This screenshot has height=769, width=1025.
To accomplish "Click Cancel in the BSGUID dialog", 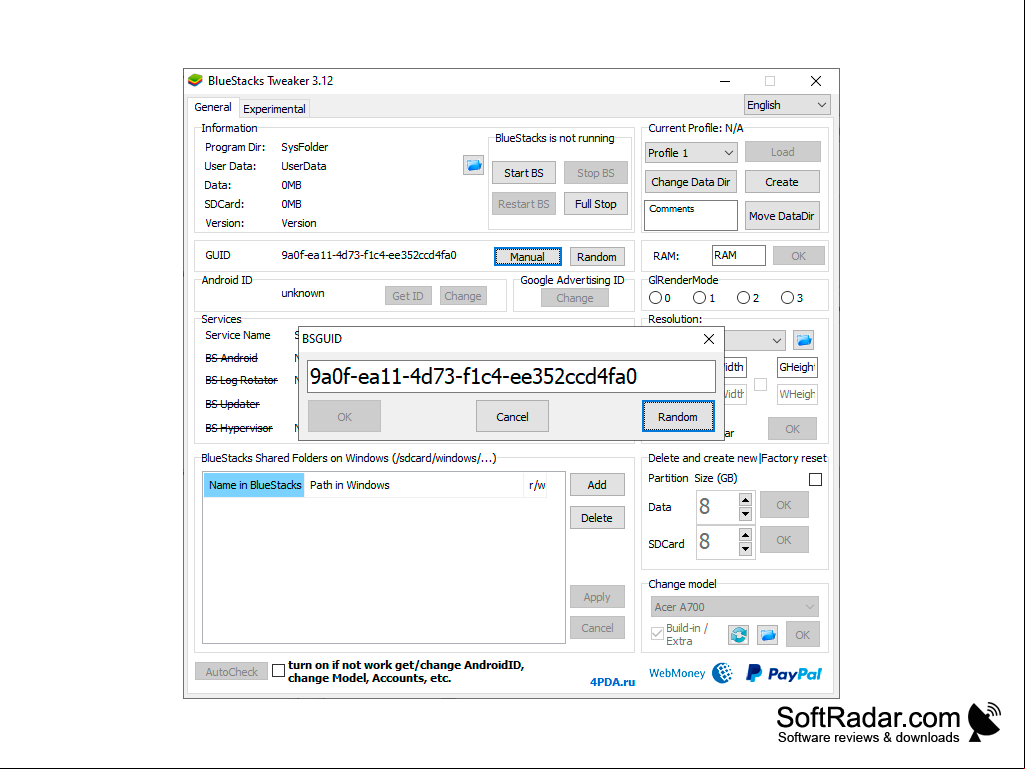I will pyautogui.click(x=512, y=417).
